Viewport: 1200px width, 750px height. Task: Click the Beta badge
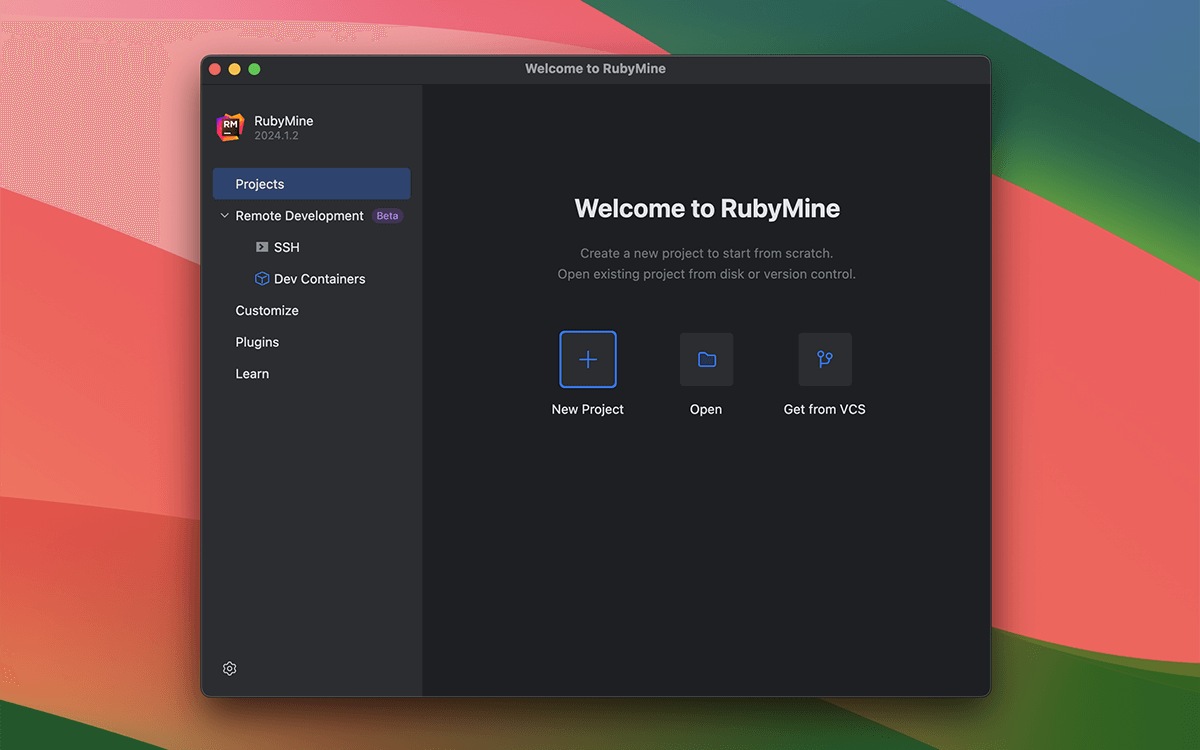point(387,216)
